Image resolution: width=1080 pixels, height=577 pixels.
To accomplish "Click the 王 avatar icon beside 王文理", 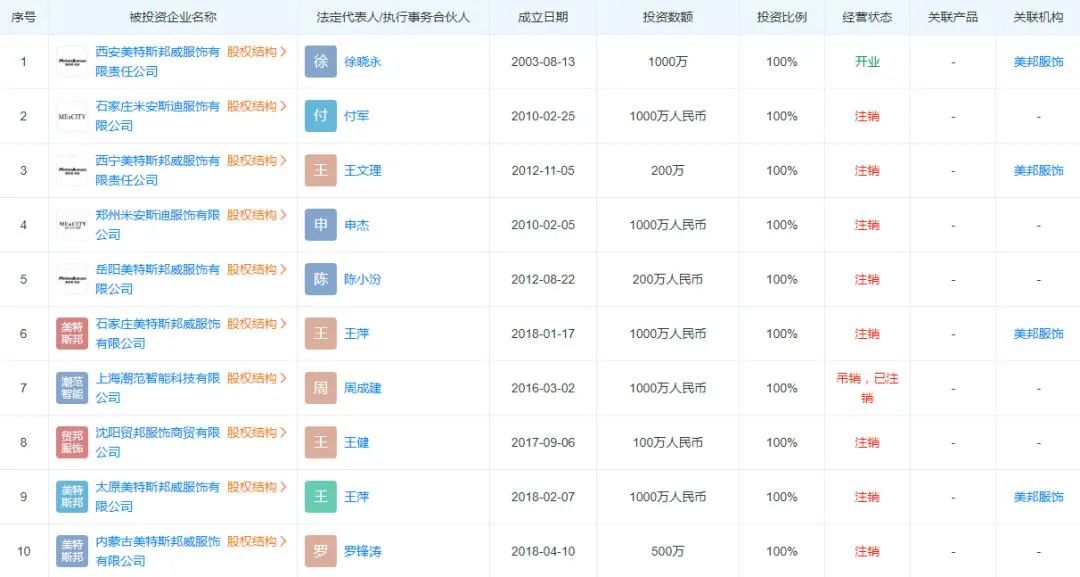I will click(320, 170).
